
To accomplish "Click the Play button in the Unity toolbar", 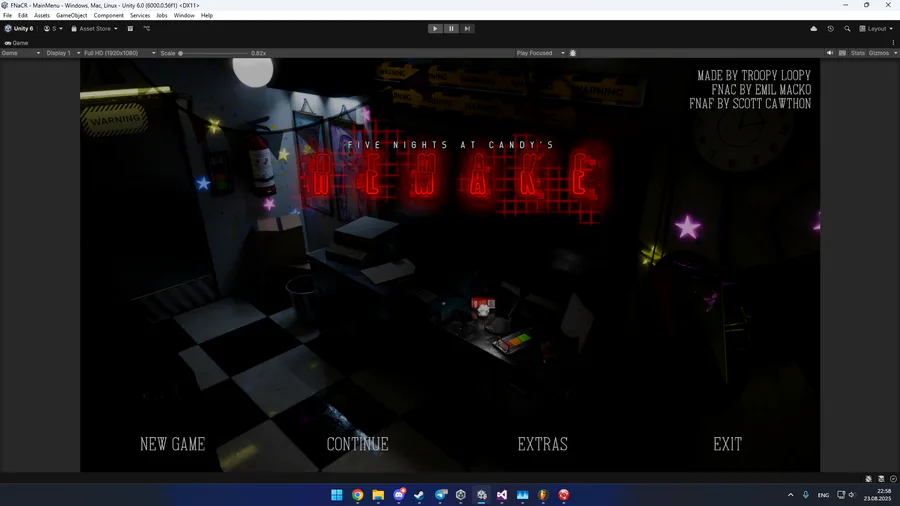I will 435,29.
